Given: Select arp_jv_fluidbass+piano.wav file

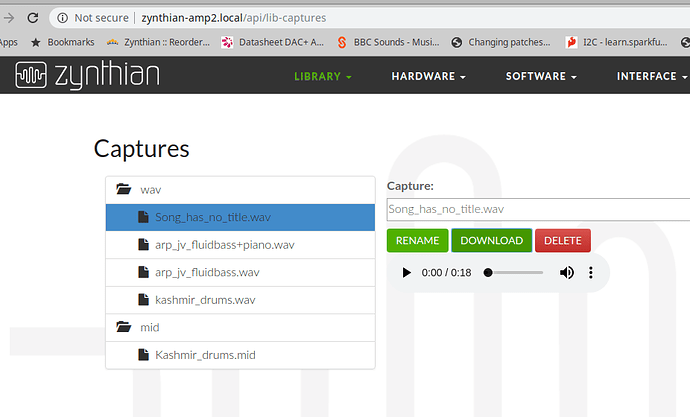Looking at the screenshot, I should 240,245.
